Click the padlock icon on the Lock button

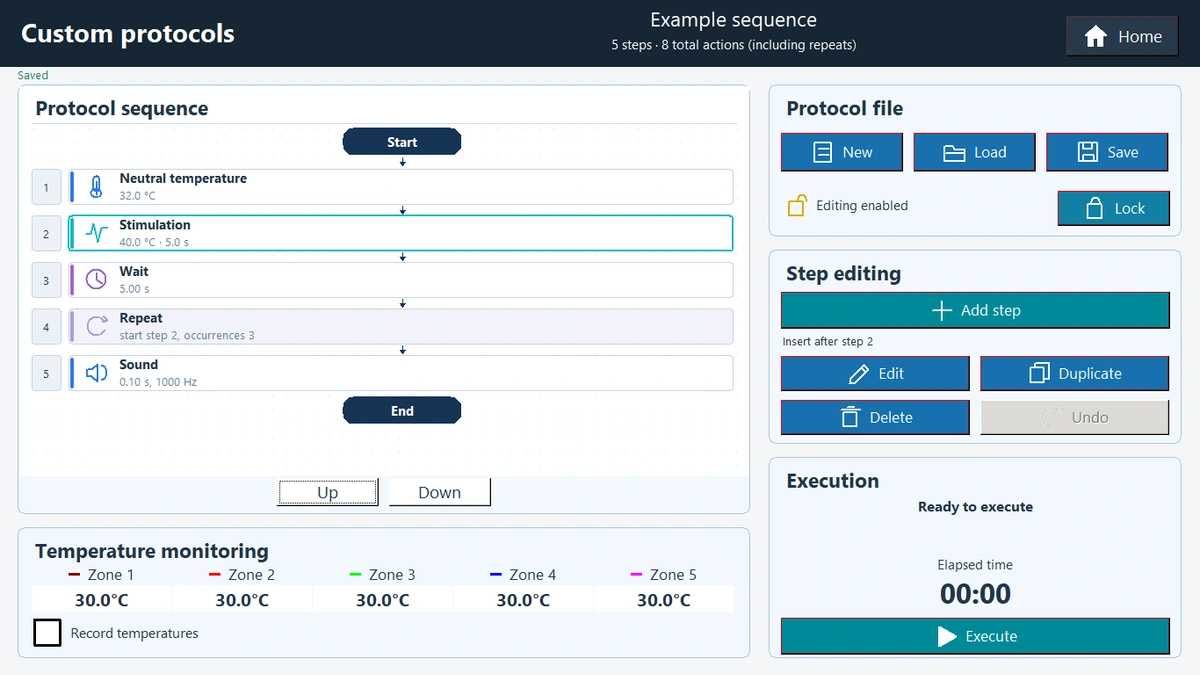[1094, 208]
